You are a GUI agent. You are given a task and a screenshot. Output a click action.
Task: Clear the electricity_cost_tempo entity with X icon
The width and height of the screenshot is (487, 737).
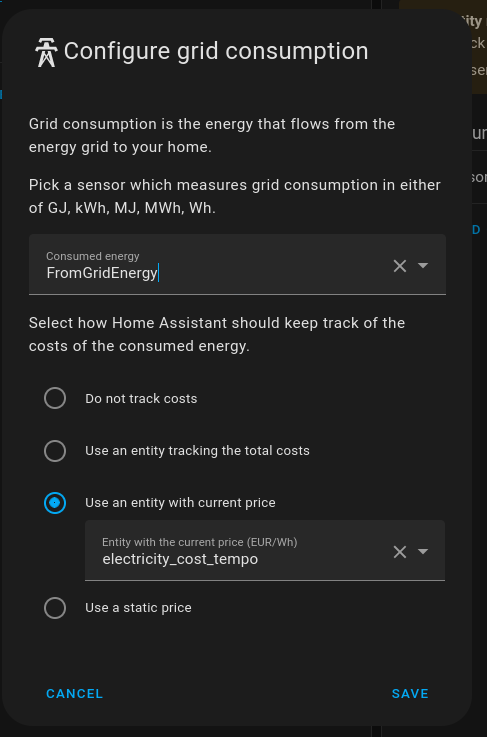point(400,552)
